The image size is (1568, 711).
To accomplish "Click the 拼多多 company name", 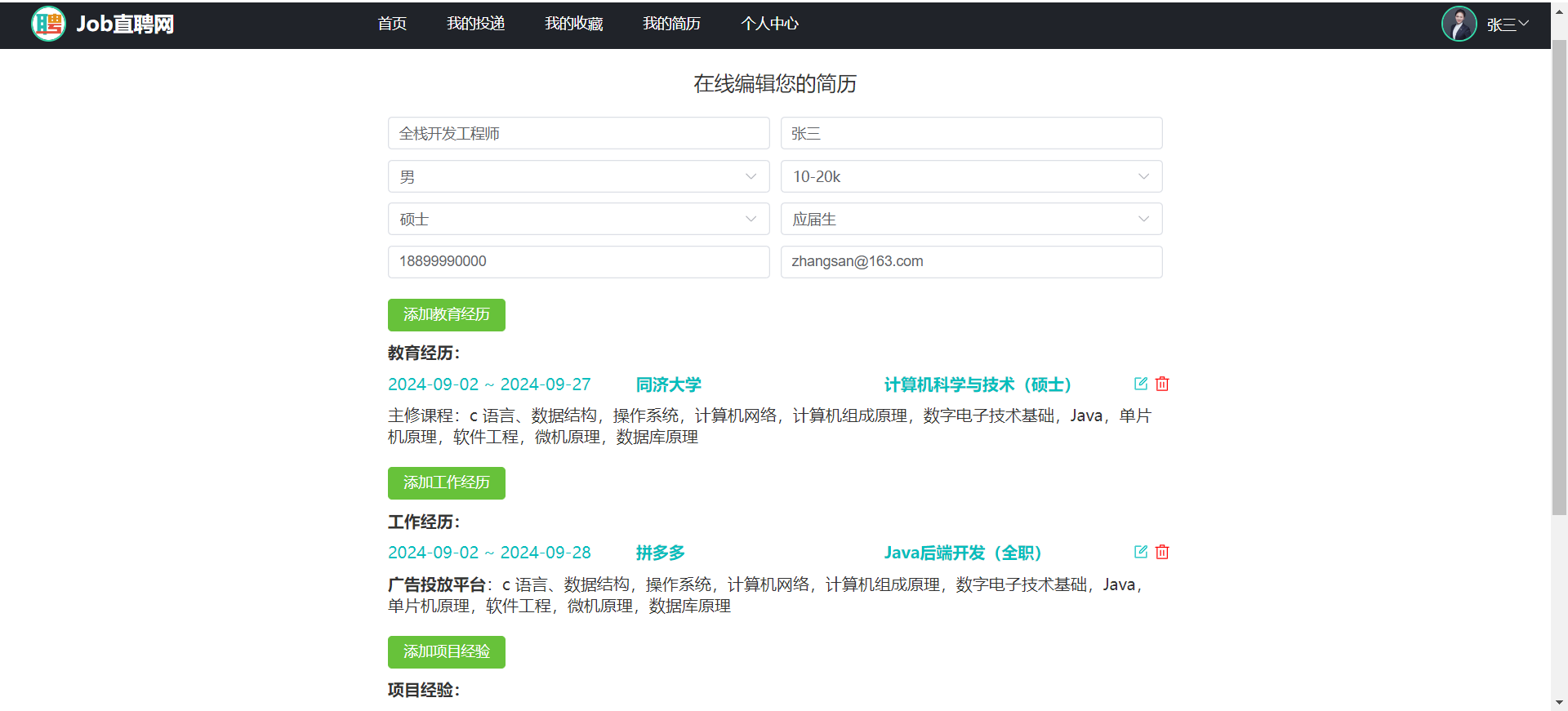I will point(661,553).
